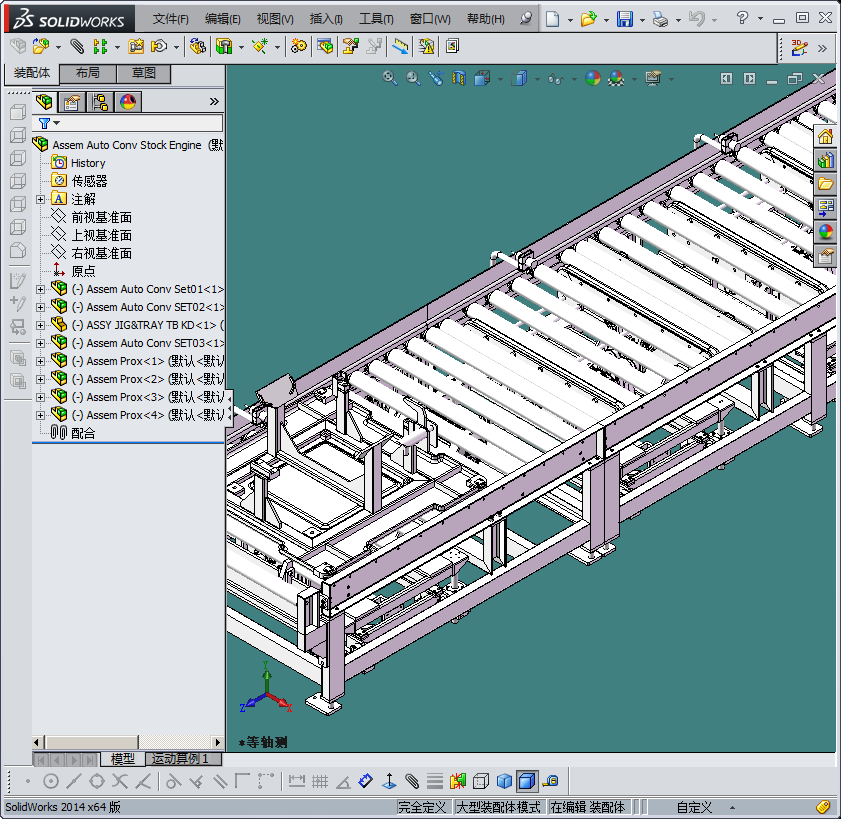Screen dimensions: 841x819
Task: Toggle shaded with edges display mode
Action: click(527, 781)
